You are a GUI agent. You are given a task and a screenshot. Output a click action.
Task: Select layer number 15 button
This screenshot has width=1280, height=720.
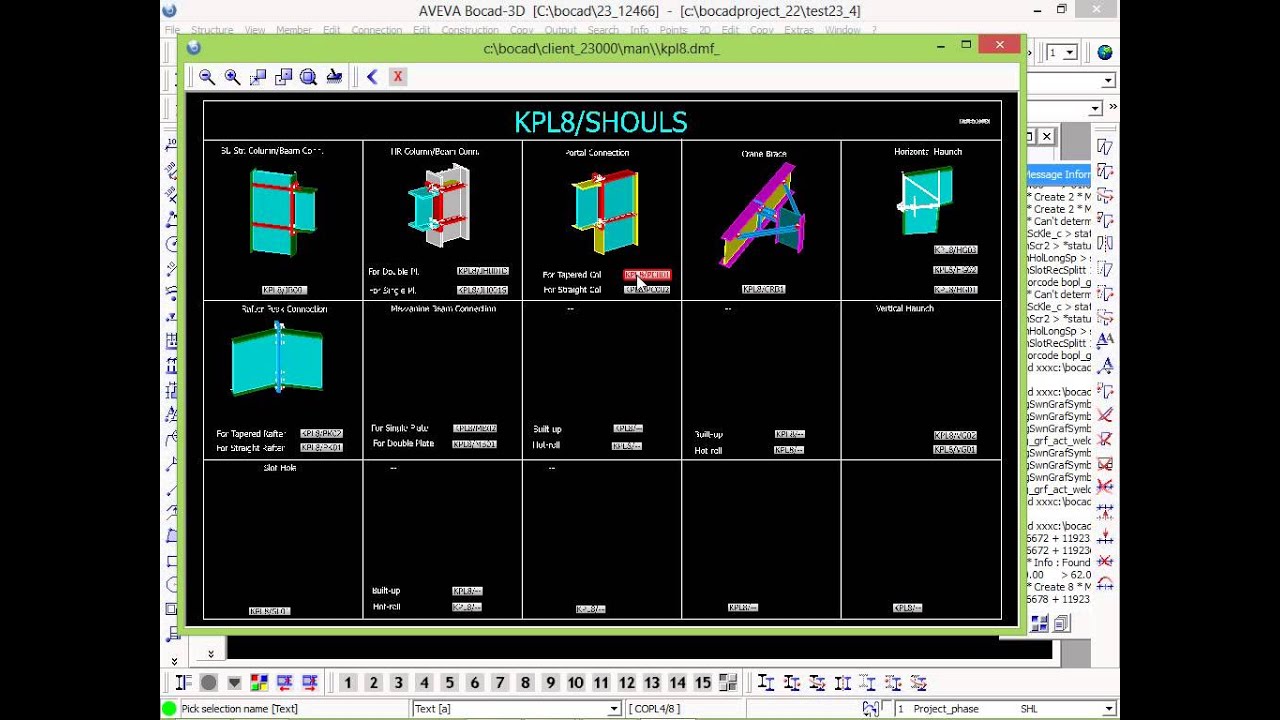coord(703,683)
